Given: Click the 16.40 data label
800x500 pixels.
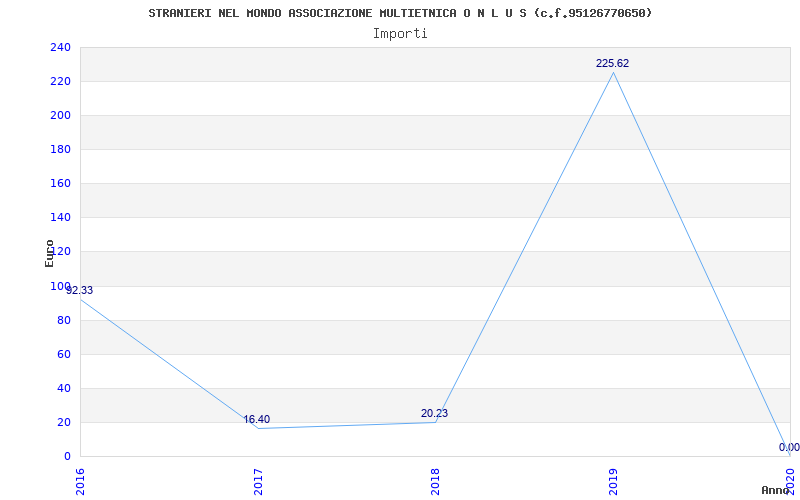Looking at the screenshot, I should [257, 419].
